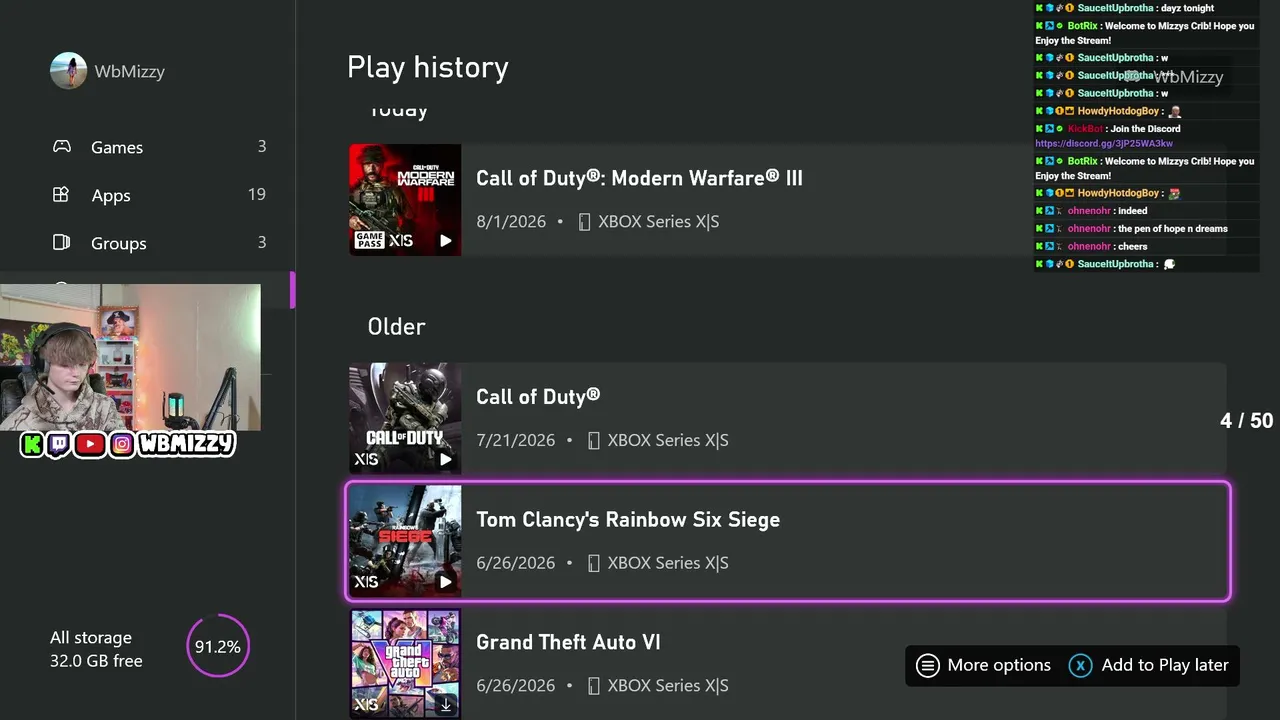The height and width of the screenshot is (720, 1280).
Task: Click the 91.2% storage usage ring
Action: [217, 646]
